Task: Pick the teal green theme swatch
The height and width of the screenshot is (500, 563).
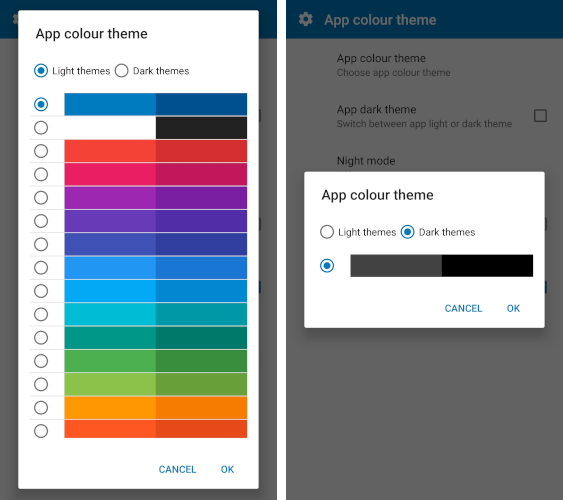Action: (155, 337)
